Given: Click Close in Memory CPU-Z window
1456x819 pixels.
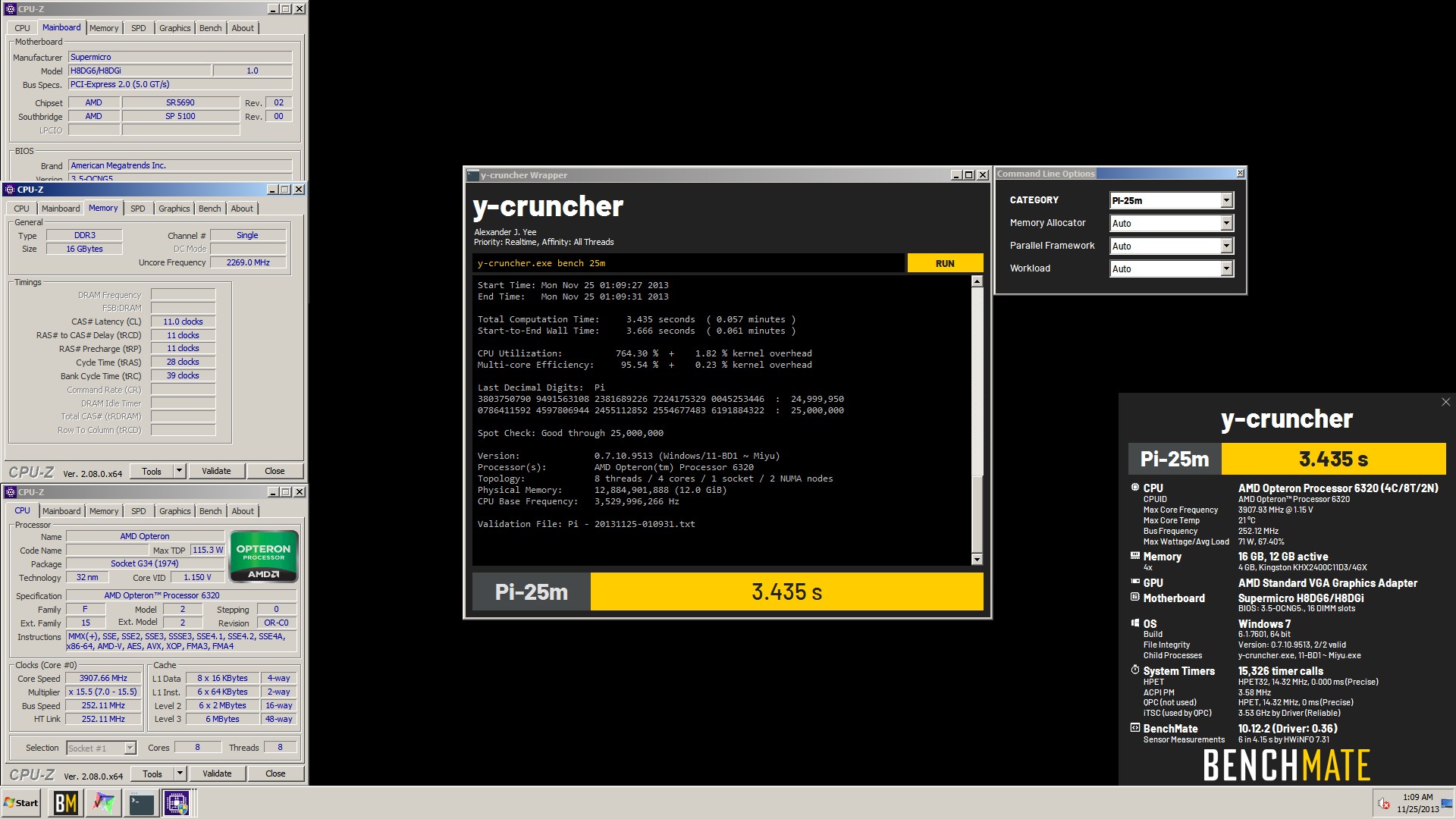Looking at the screenshot, I should tap(275, 471).
